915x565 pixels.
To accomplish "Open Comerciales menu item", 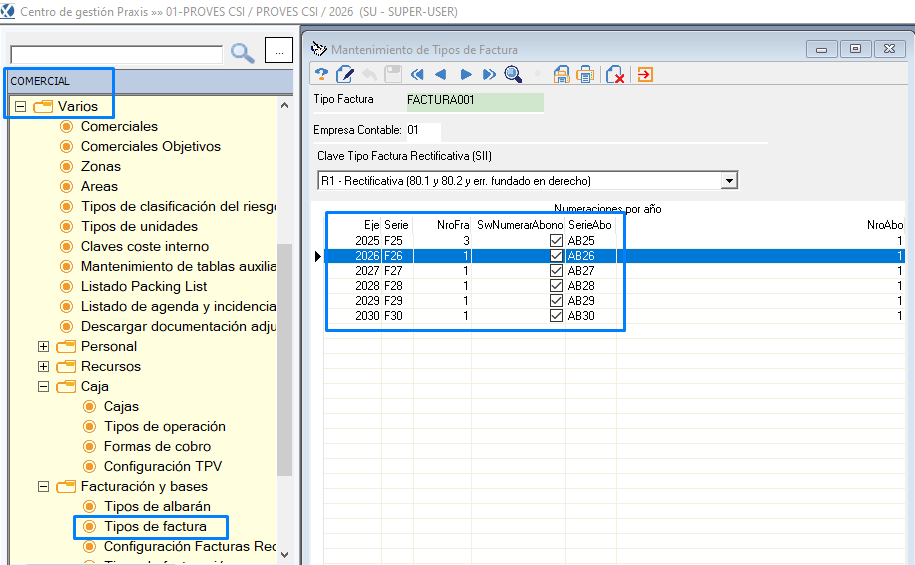I will coord(119,126).
